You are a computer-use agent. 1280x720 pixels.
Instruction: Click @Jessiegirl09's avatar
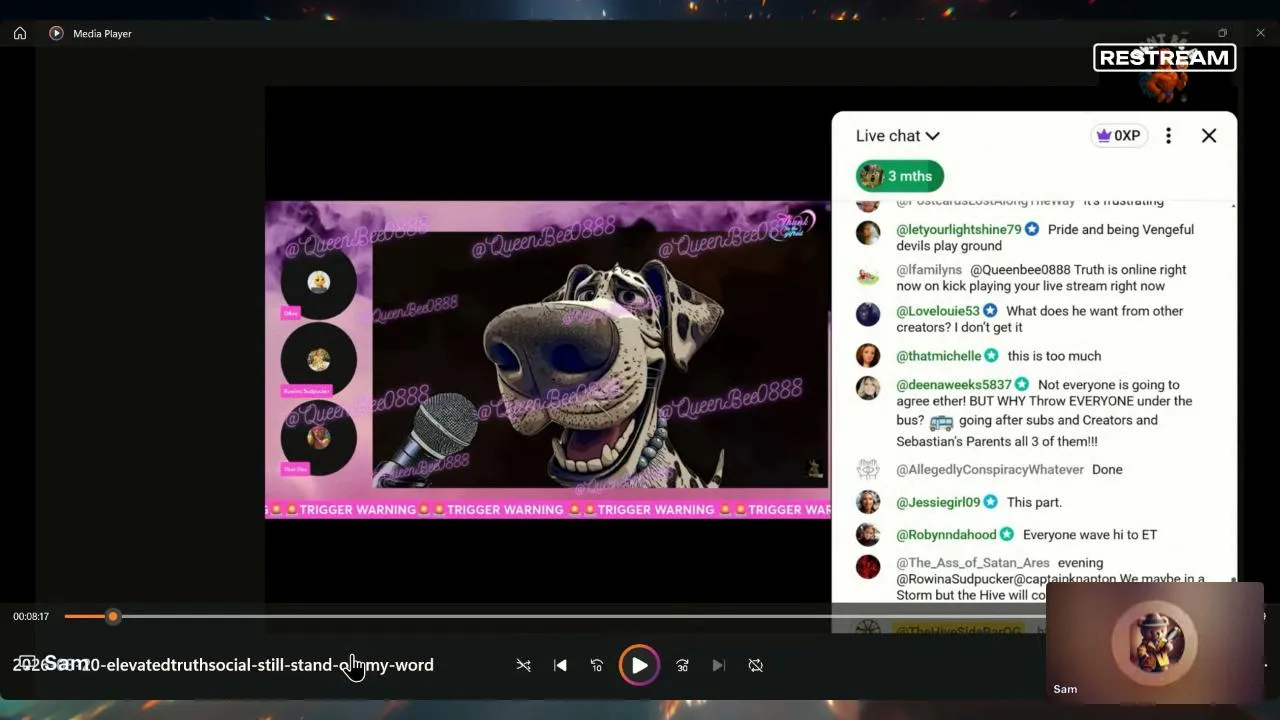click(868, 502)
